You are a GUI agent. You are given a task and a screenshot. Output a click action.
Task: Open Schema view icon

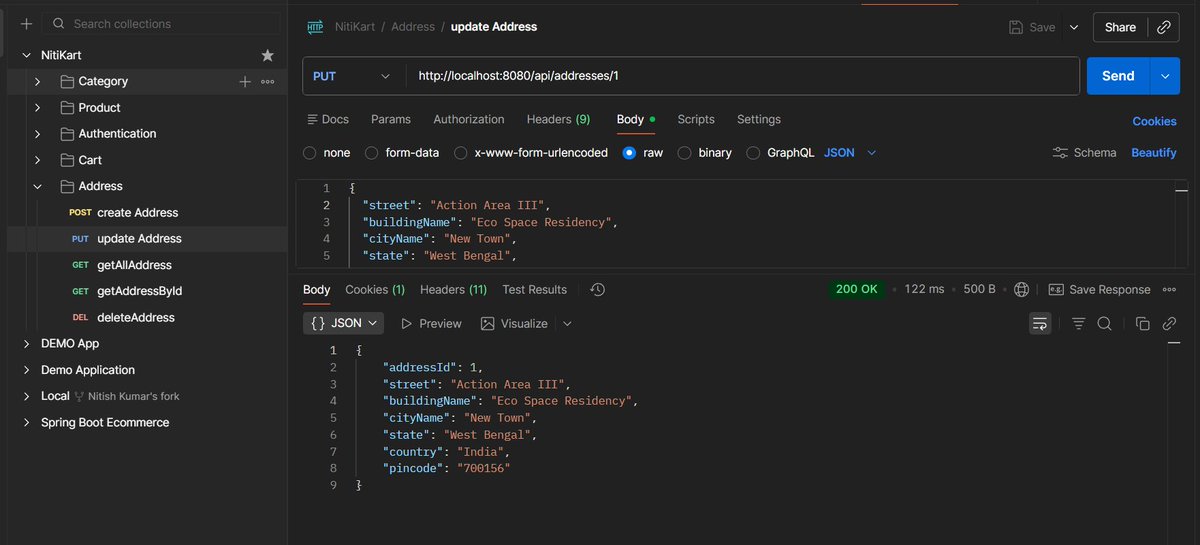pos(1085,153)
